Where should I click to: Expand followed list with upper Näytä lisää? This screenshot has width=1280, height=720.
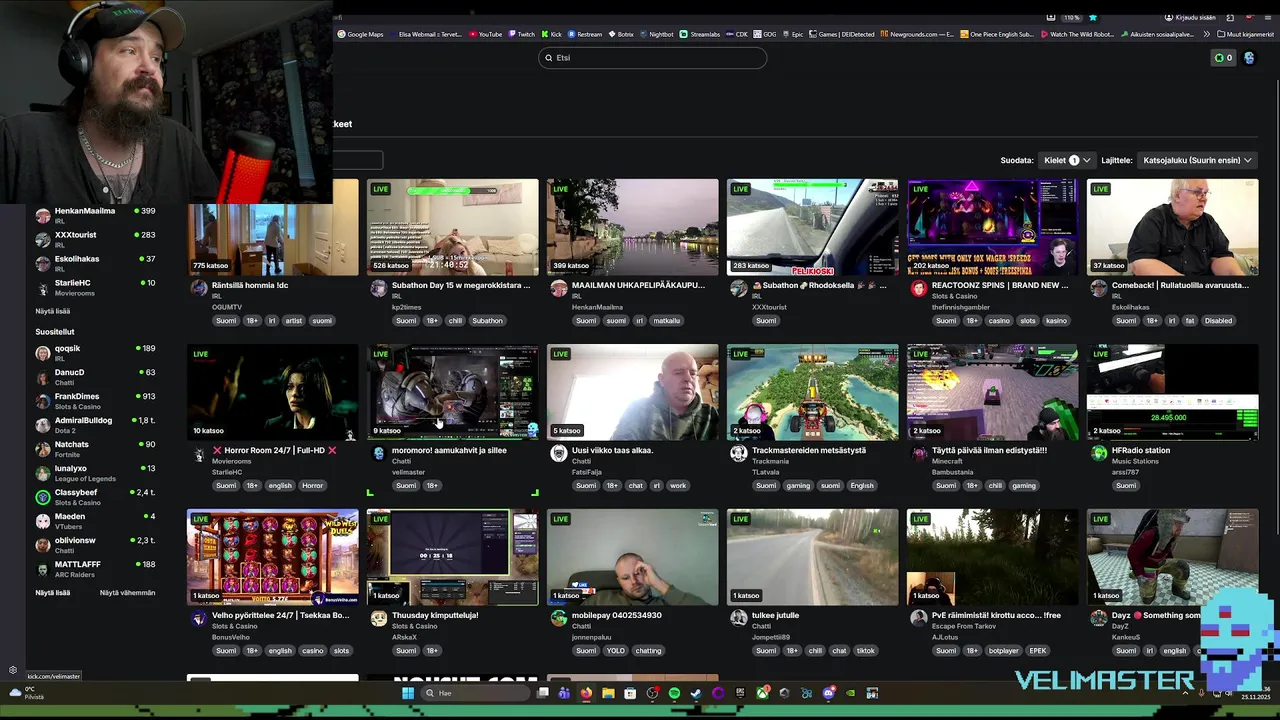[53, 311]
